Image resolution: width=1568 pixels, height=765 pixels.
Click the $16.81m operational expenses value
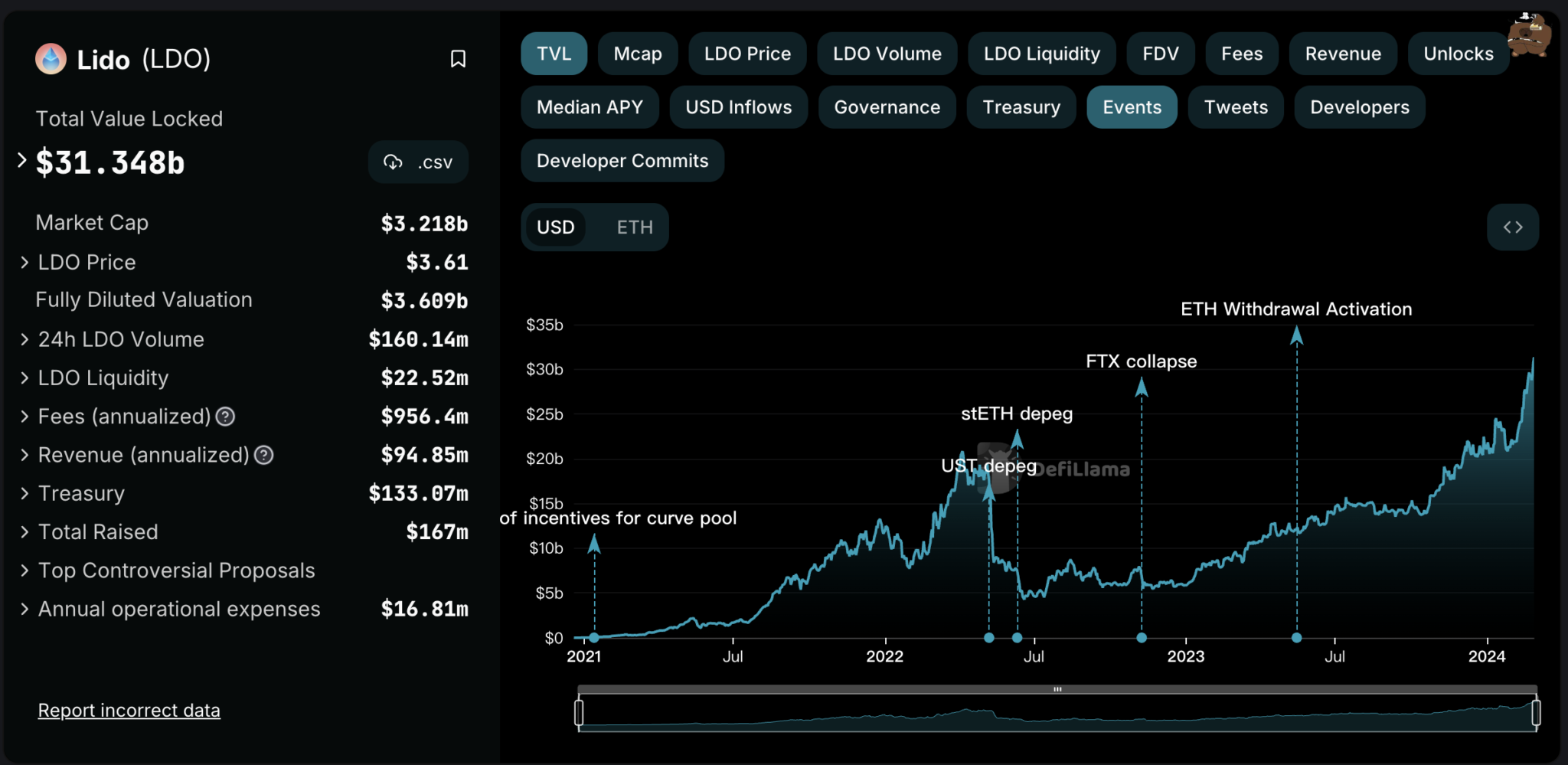click(x=425, y=609)
